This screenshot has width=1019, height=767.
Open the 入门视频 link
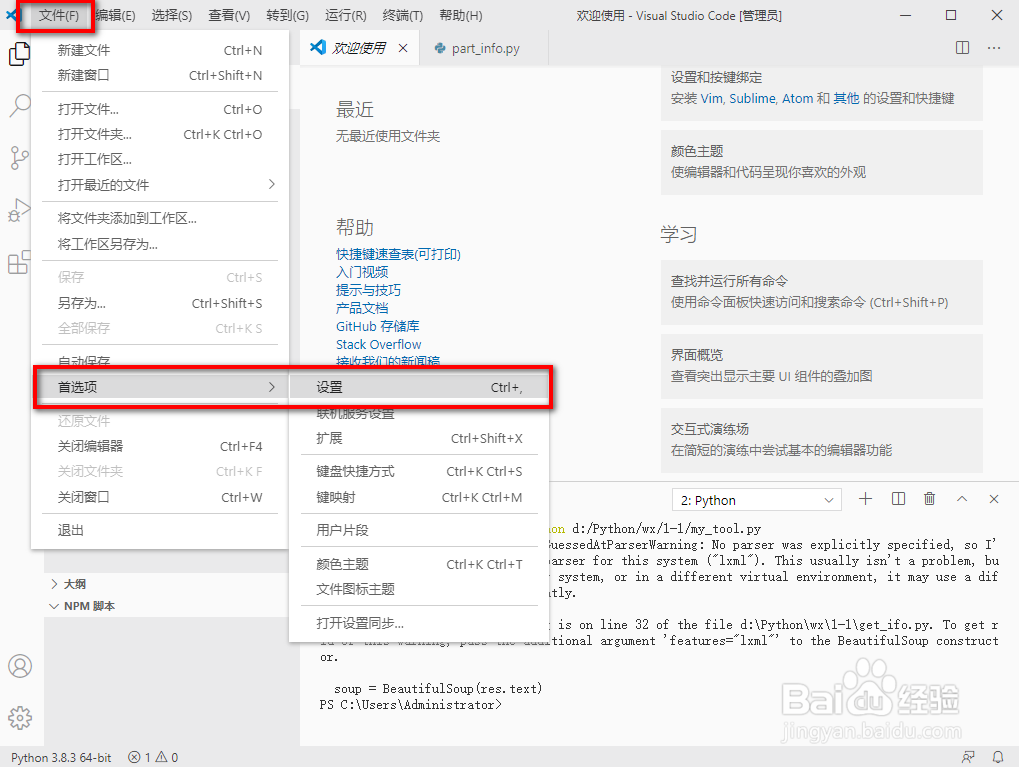(x=362, y=272)
